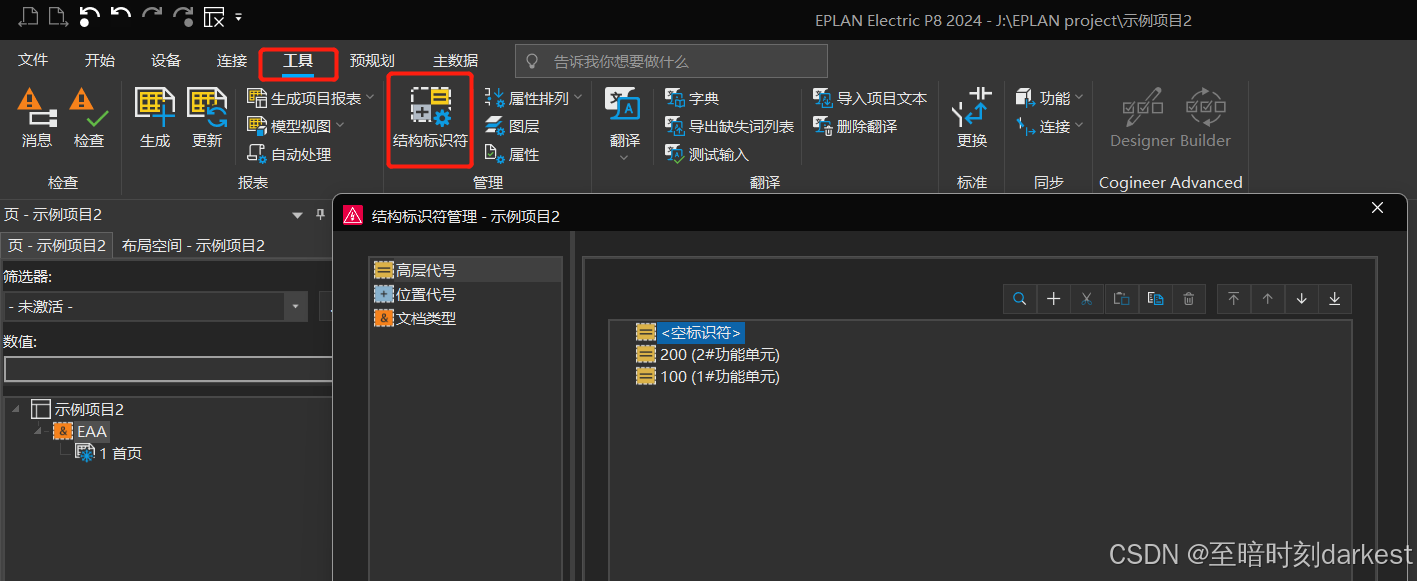The image size is (1417, 581).
Task: Open the 预规划 ribbon tab
Action: (372, 61)
